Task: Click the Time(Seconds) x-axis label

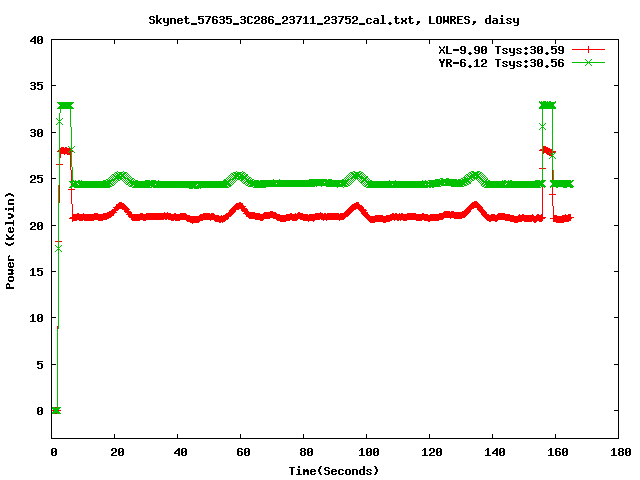Action: pyautogui.click(x=334, y=471)
